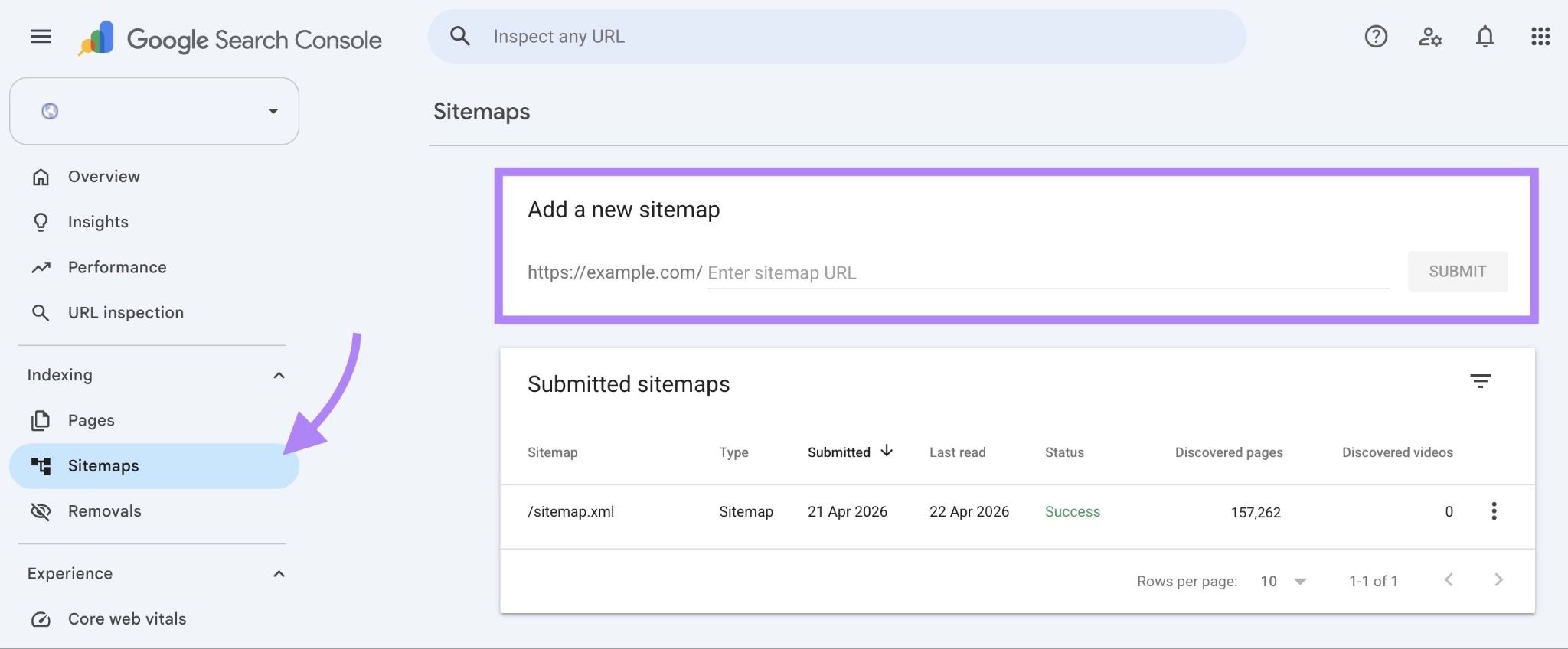Viewport: 1568px width, 649px height.
Task: Filter the submitted sitemaps table
Action: click(x=1480, y=381)
